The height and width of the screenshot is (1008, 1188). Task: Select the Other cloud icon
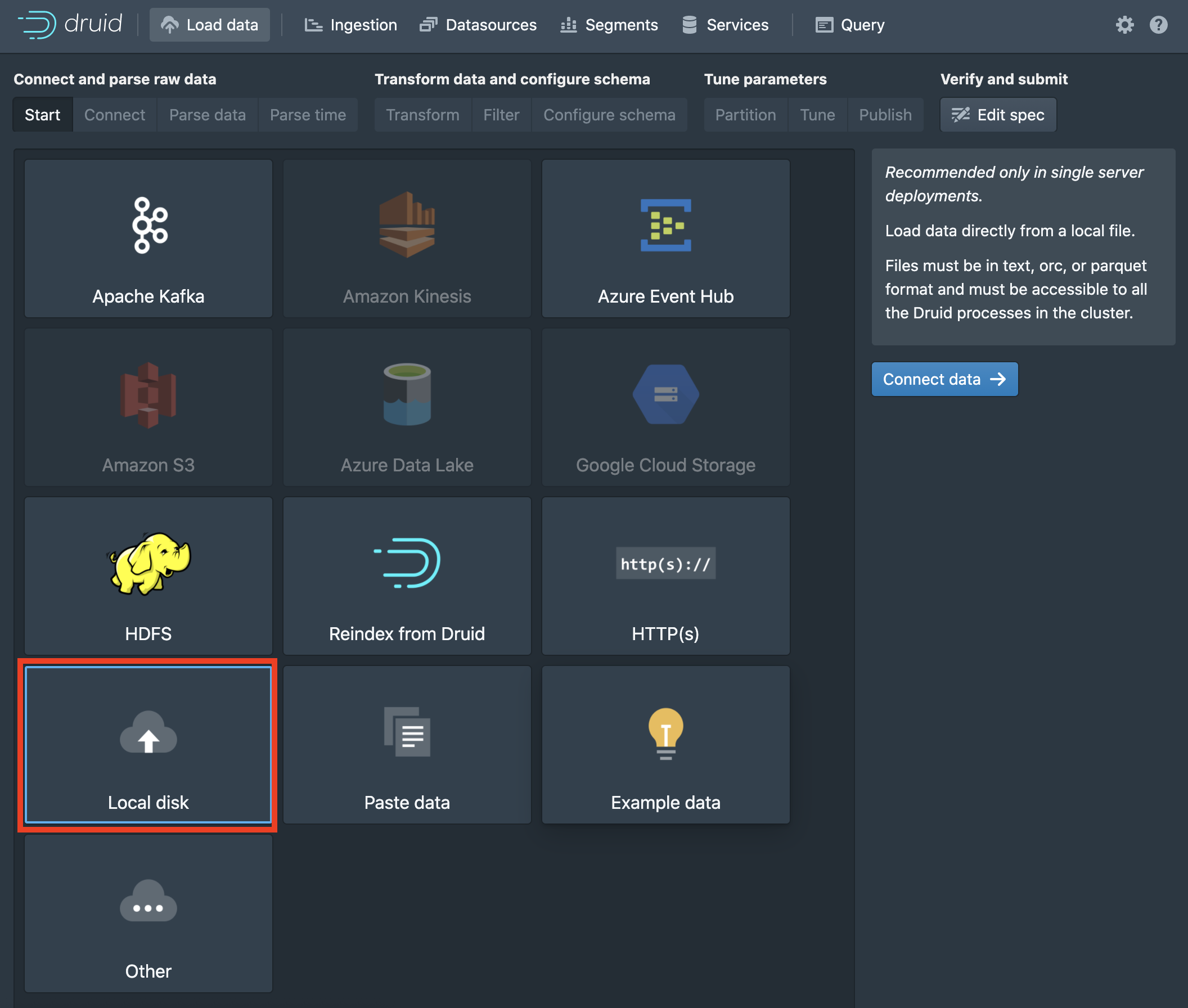(x=148, y=901)
